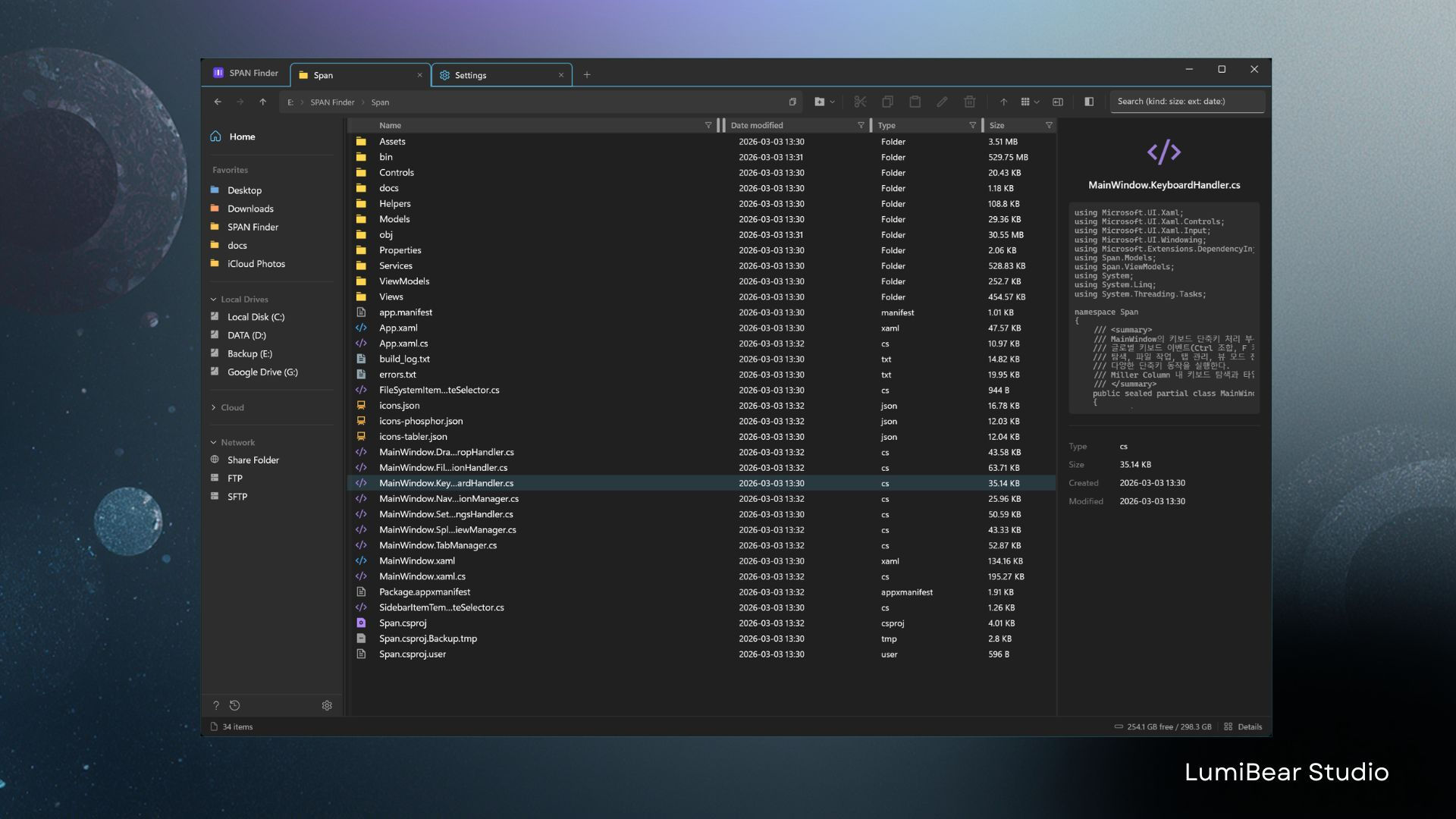Image resolution: width=1456 pixels, height=819 pixels.
Task: Click inside the search field
Action: tap(1187, 101)
